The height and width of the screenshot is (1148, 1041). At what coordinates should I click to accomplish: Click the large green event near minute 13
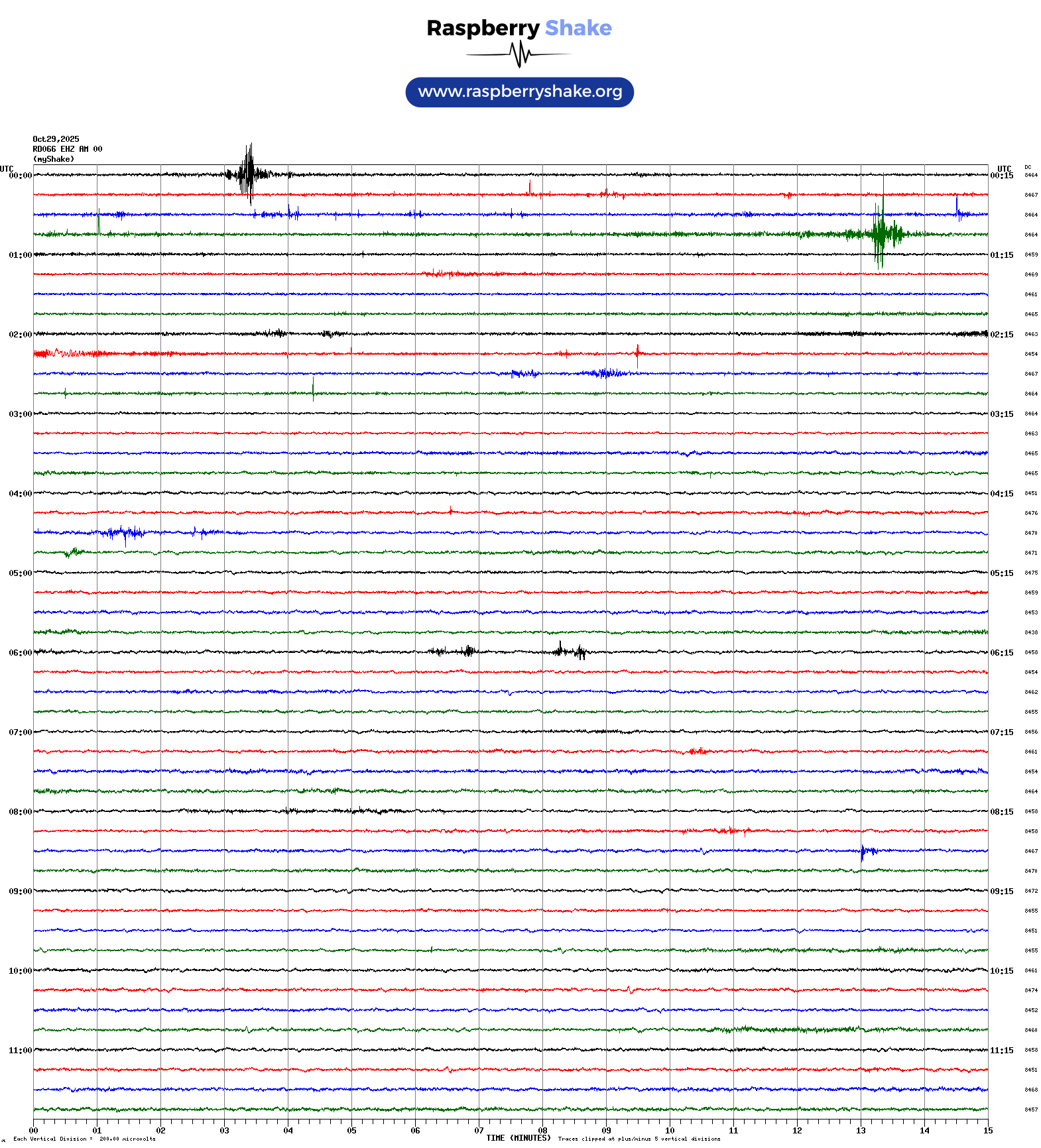[880, 233]
